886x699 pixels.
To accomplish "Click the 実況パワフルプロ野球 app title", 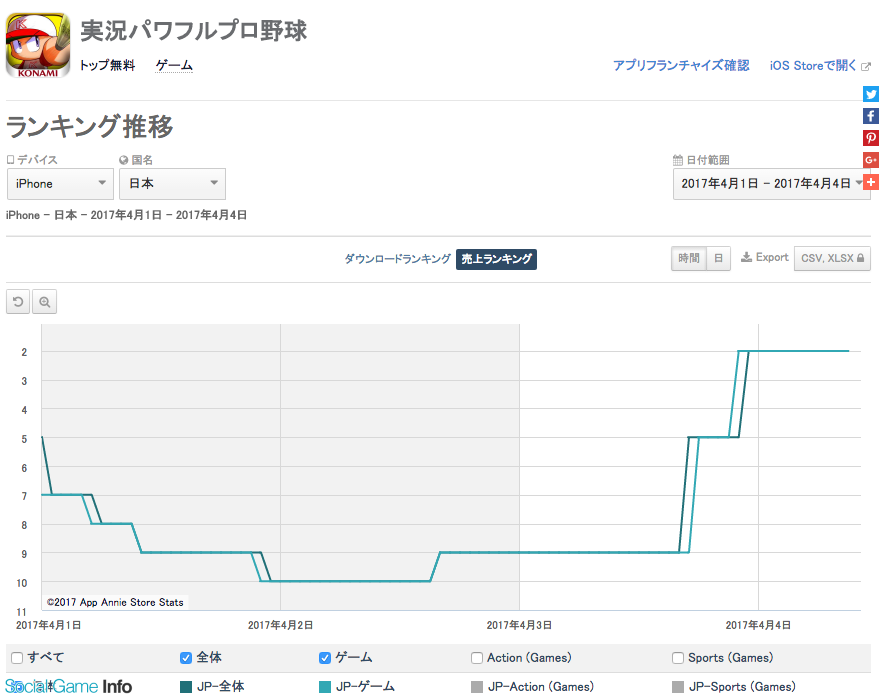I will (x=193, y=31).
